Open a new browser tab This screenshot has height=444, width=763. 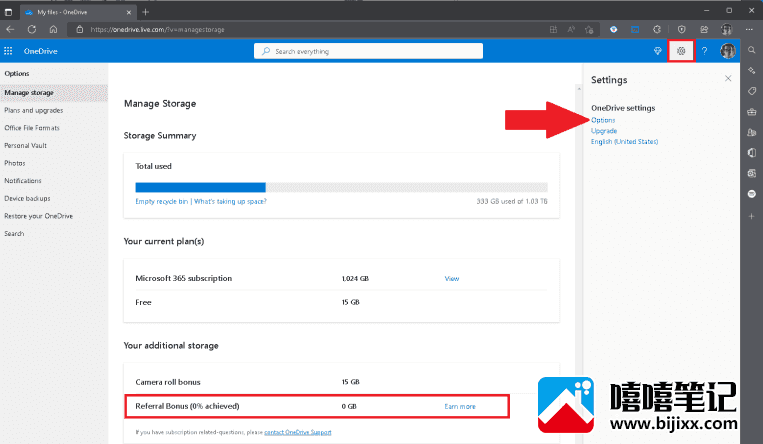(145, 12)
